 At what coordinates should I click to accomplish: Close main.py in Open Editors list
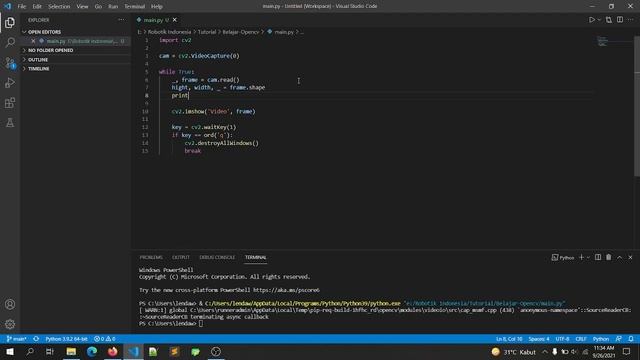point(33,41)
